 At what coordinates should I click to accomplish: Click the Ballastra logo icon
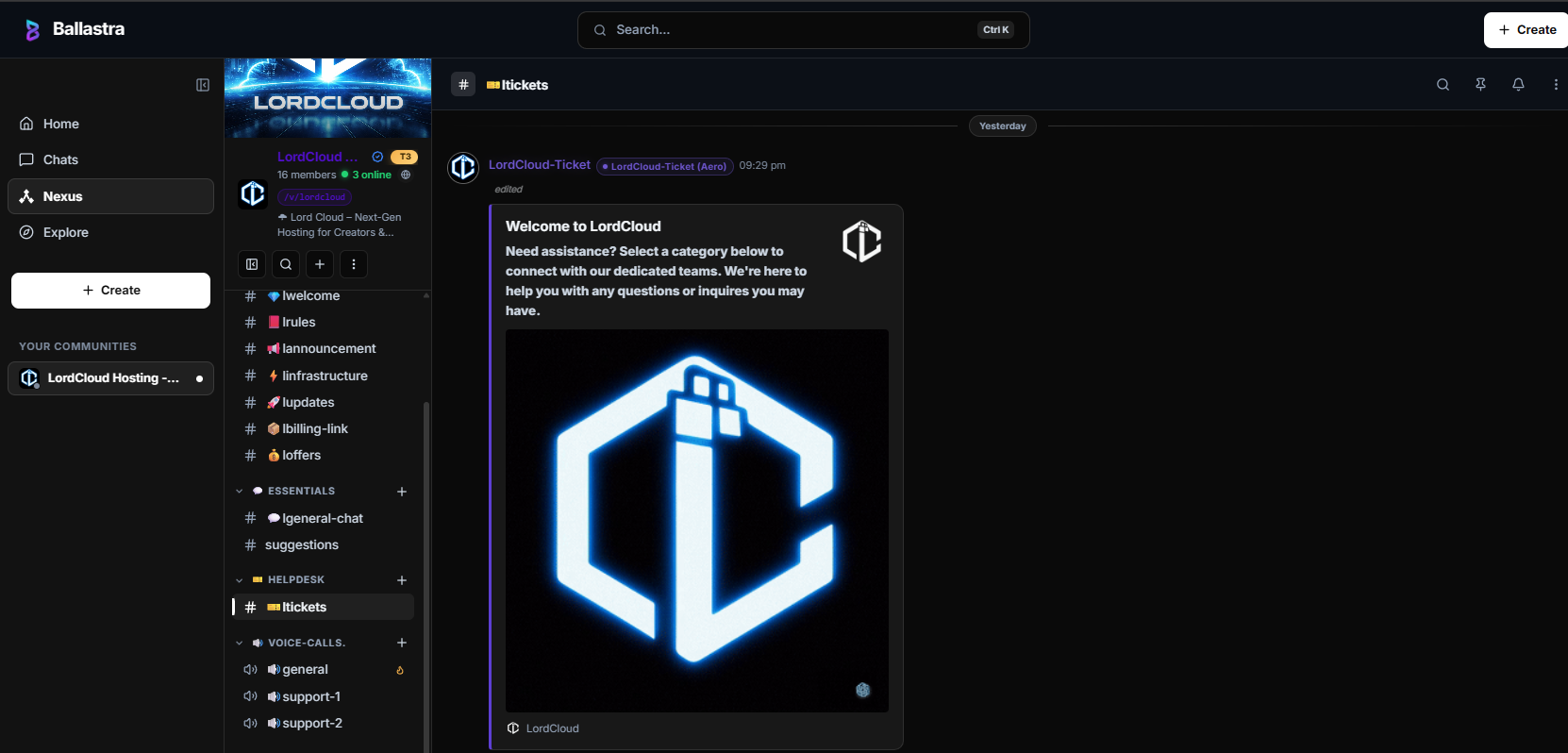pyautogui.click(x=32, y=30)
